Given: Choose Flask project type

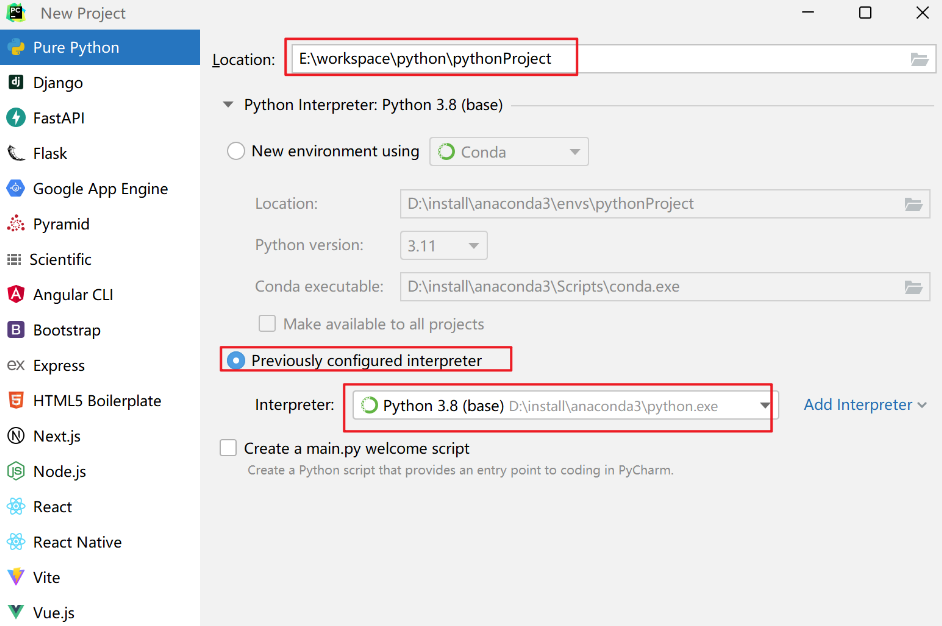Looking at the screenshot, I should (x=100, y=153).
